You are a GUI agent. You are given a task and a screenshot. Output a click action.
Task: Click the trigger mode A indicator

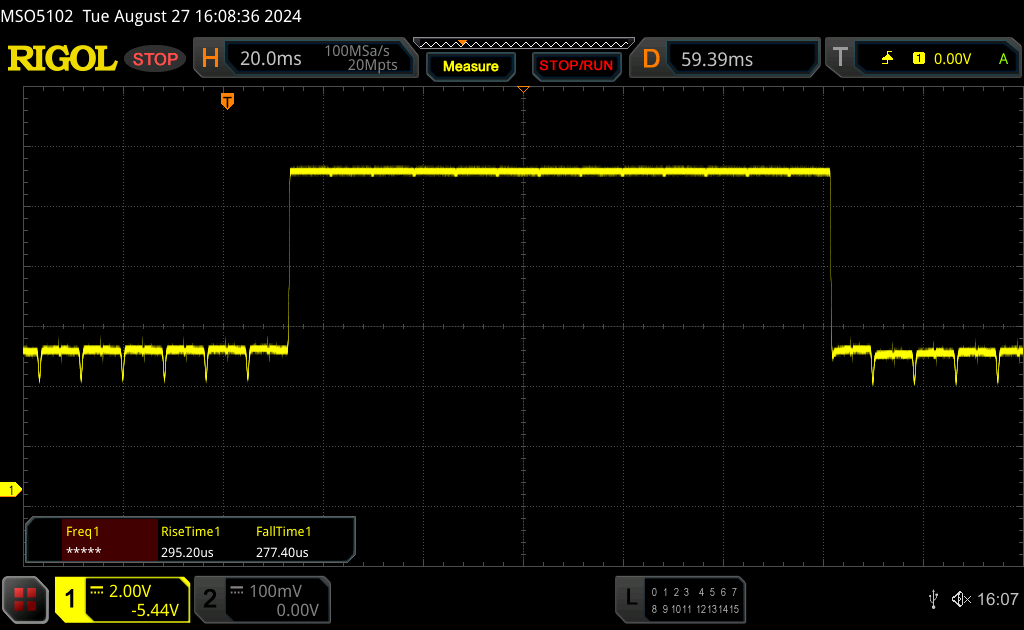1004,59
